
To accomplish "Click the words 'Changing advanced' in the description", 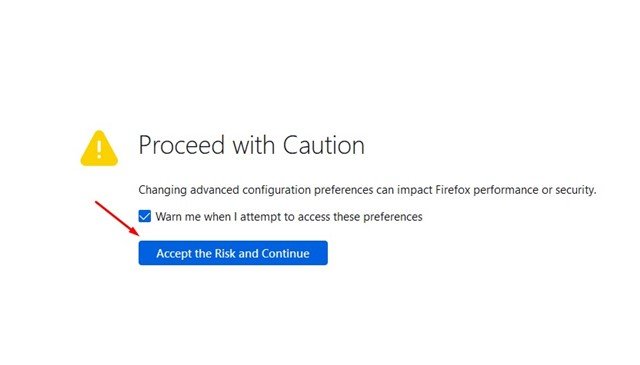I will click(189, 190).
